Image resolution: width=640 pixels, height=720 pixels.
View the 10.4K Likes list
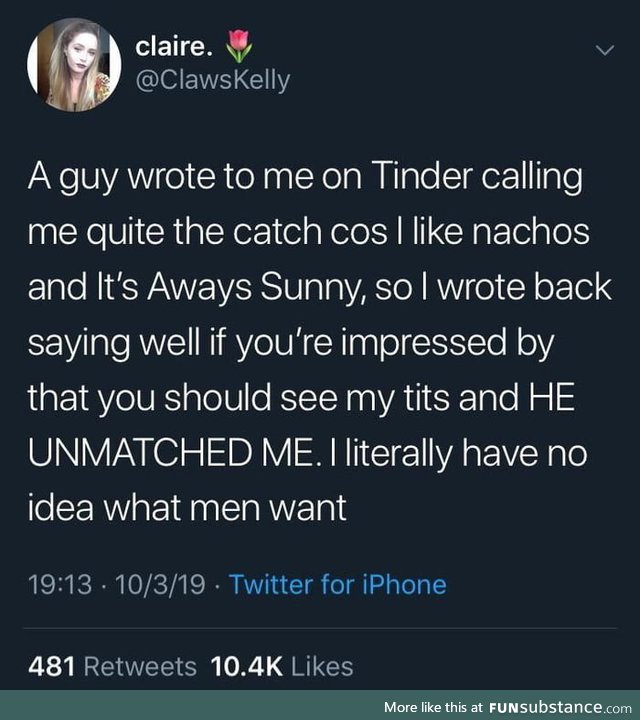pyautogui.click(x=282, y=666)
